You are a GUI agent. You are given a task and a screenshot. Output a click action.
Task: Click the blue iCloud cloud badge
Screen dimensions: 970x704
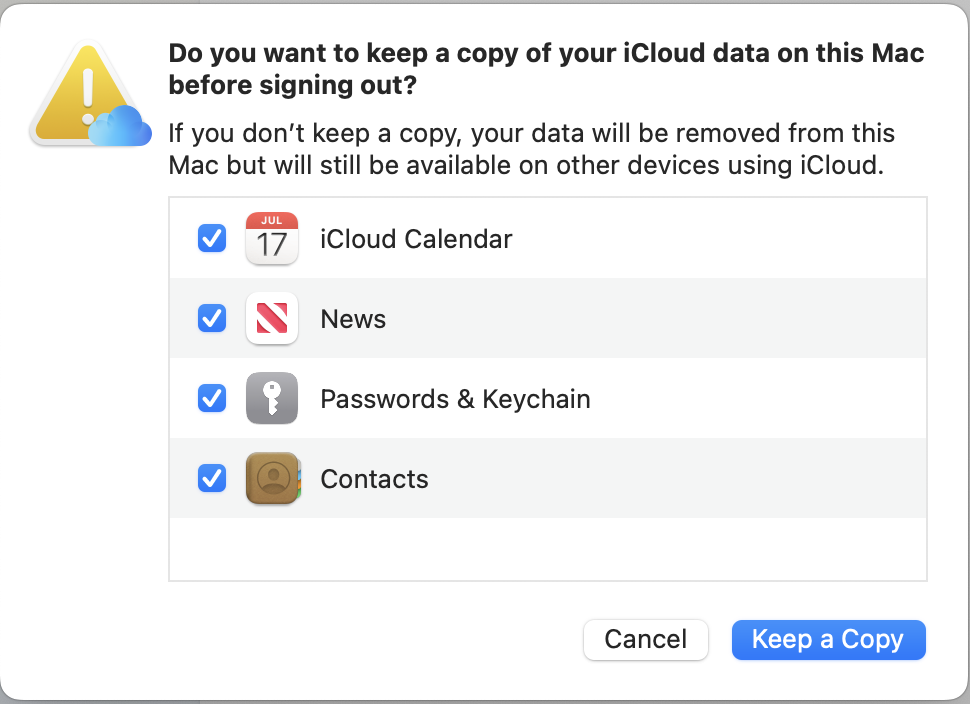pos(120,128)
